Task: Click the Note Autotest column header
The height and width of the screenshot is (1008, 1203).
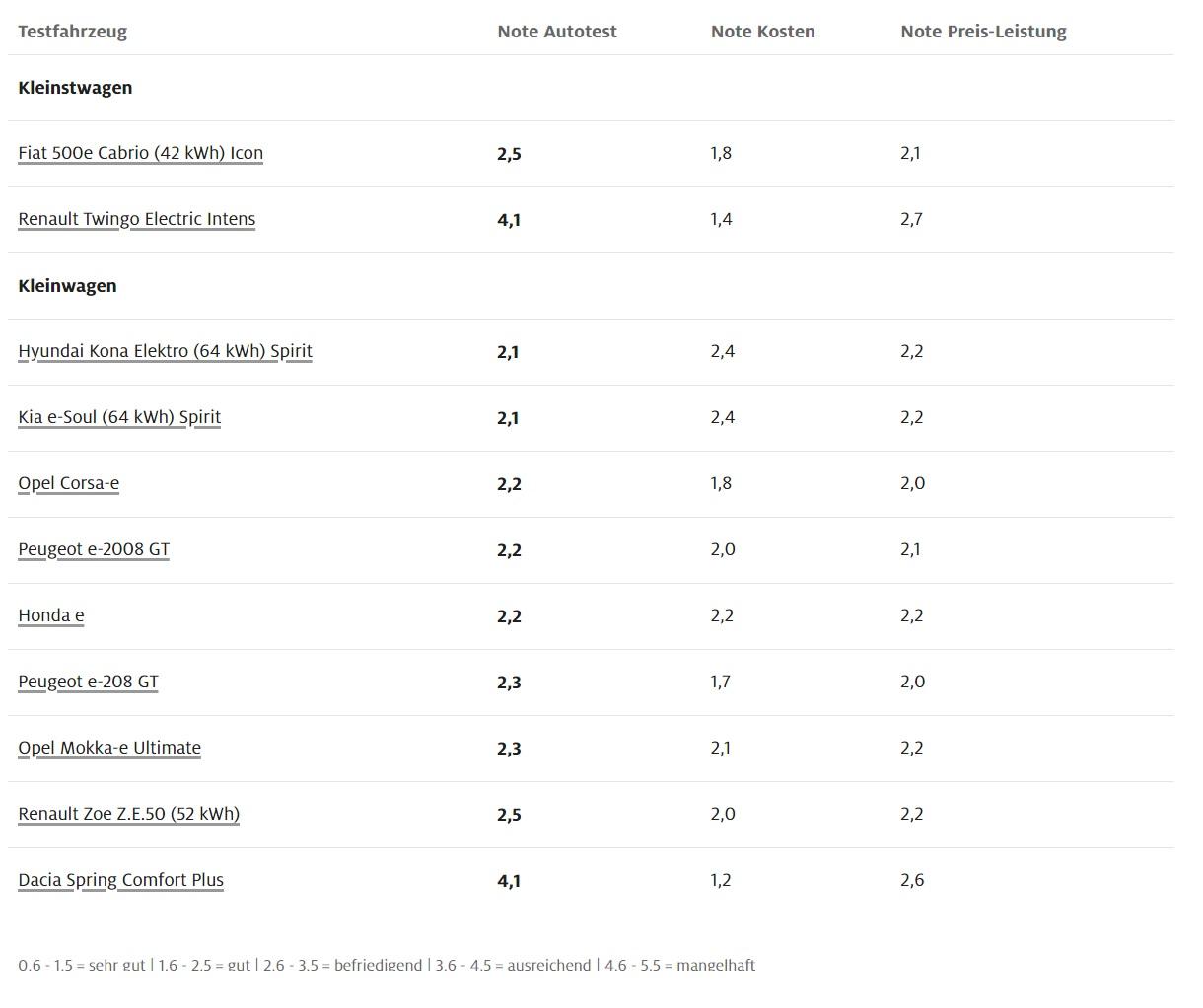Action: pyautogui.click(x=557, y=32)
